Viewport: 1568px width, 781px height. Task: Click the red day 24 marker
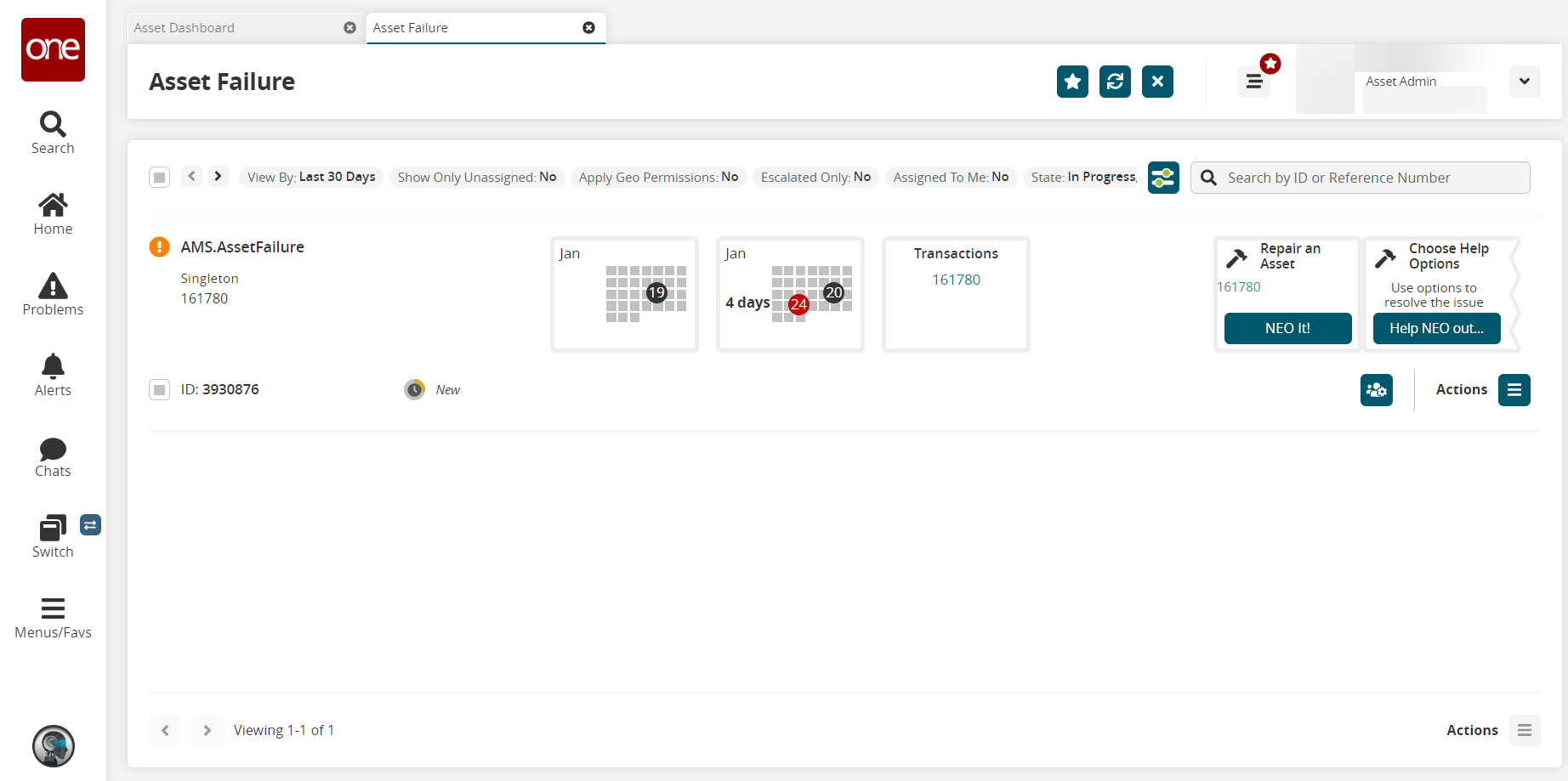[x=798, y=304]
